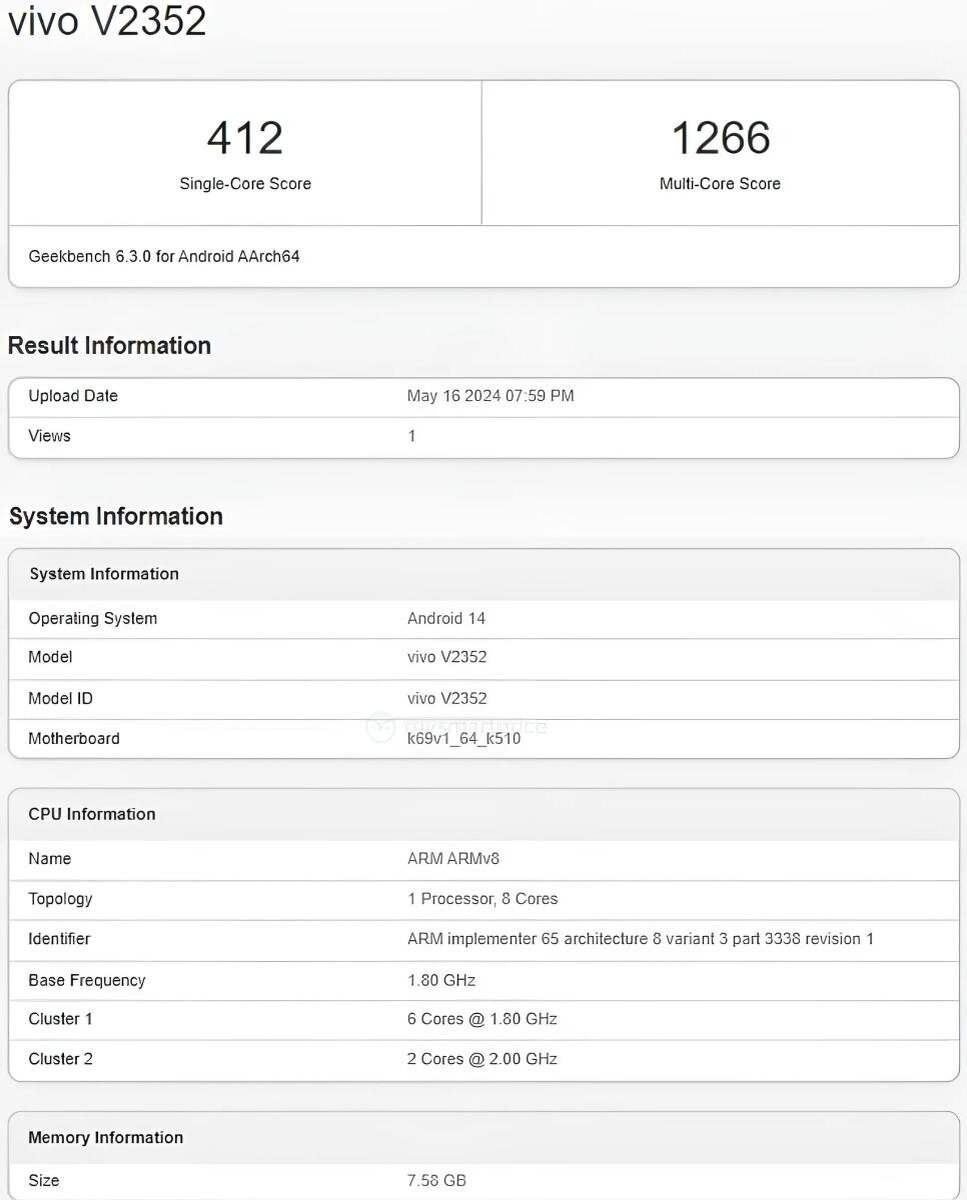The height and width of the screenshot is (1200, 967).
Task: Select the 6 Cores @ 1.80 GHz value
Action: point(482,1019)
